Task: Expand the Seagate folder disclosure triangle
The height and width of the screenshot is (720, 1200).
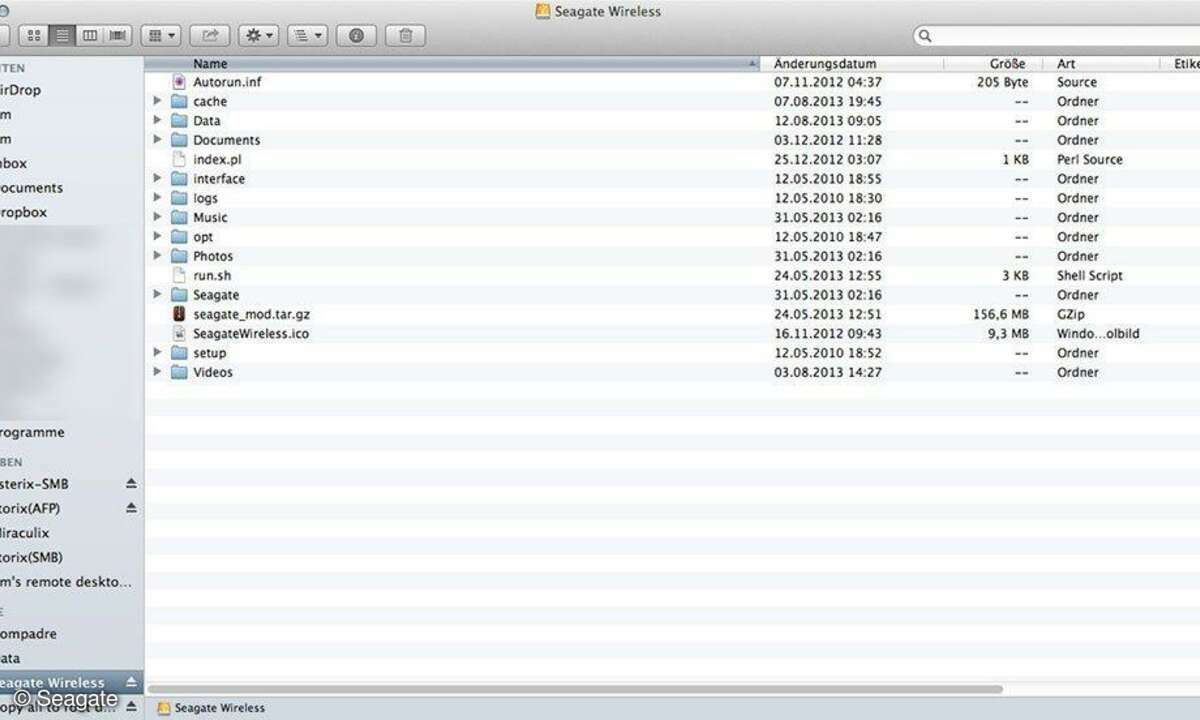Action: tap(157, 295)
